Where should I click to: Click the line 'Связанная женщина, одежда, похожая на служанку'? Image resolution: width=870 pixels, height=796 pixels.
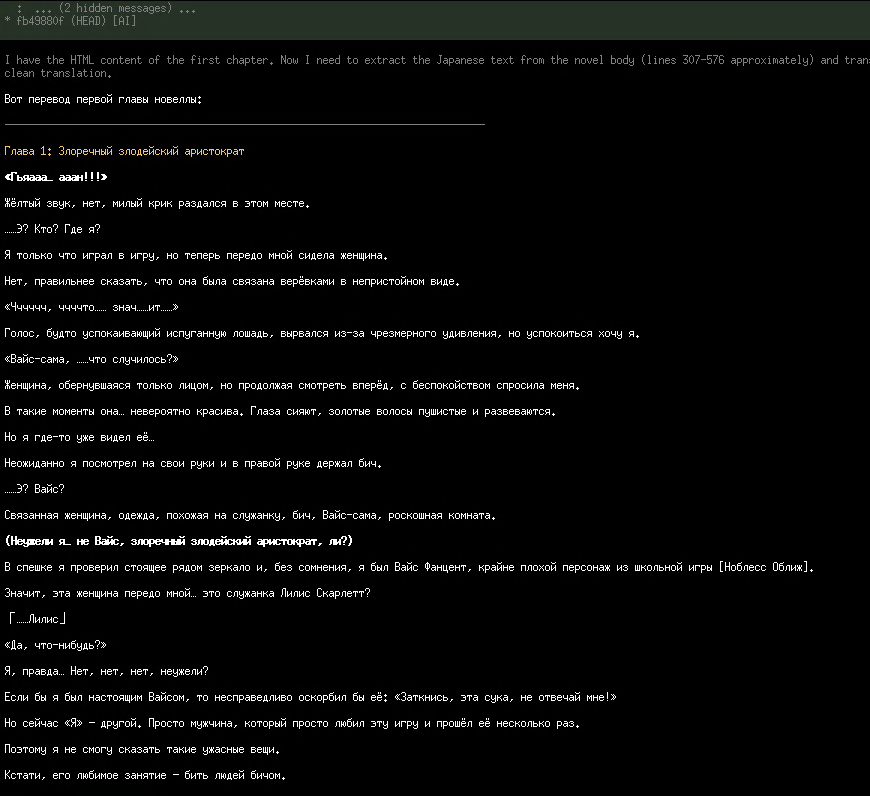[250, 515]
